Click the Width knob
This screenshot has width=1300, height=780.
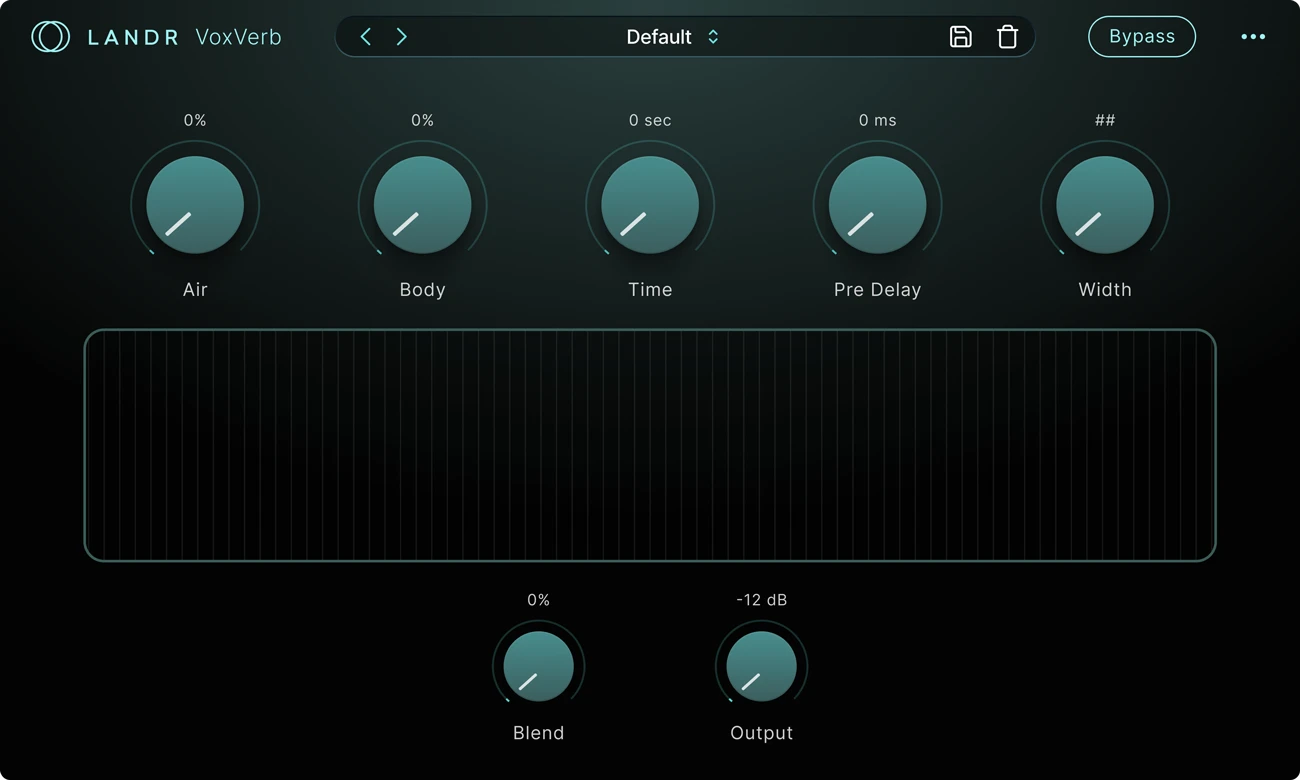point(1105,205)
